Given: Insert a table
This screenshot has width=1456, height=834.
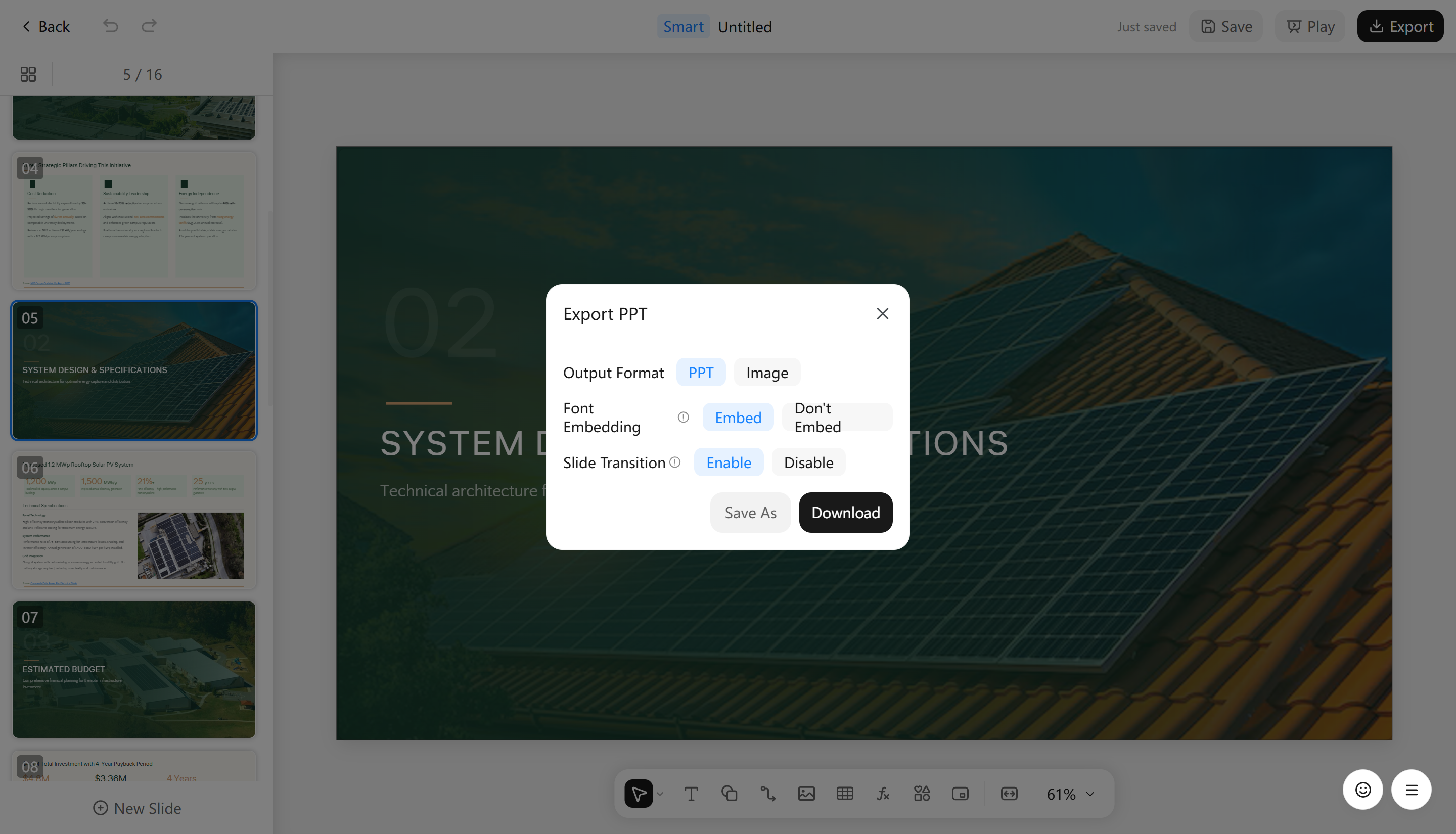Looking at the screenshot, I should 845,794.
